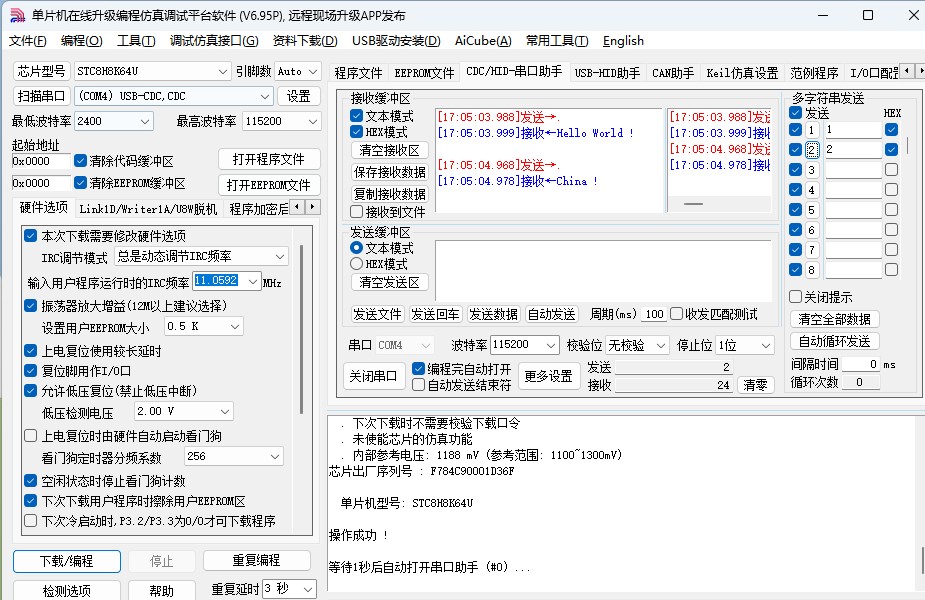
Task: Open the 范例程序 tab
Action: pyautogui.click(x=814, y=73)
